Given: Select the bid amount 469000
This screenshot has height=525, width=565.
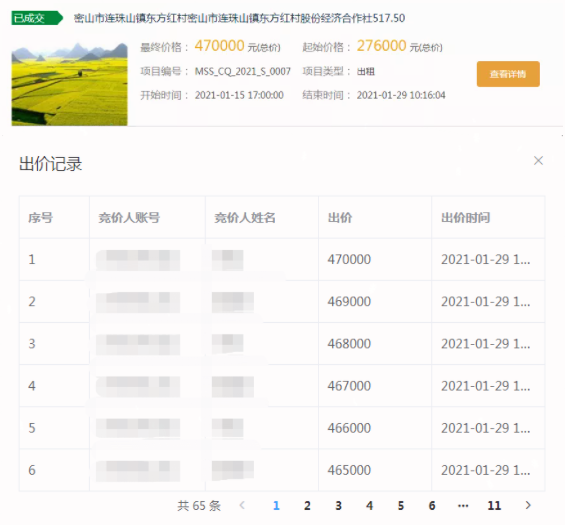Looking at the screenshot, I should pyautogui.click(x=349, y=302).
